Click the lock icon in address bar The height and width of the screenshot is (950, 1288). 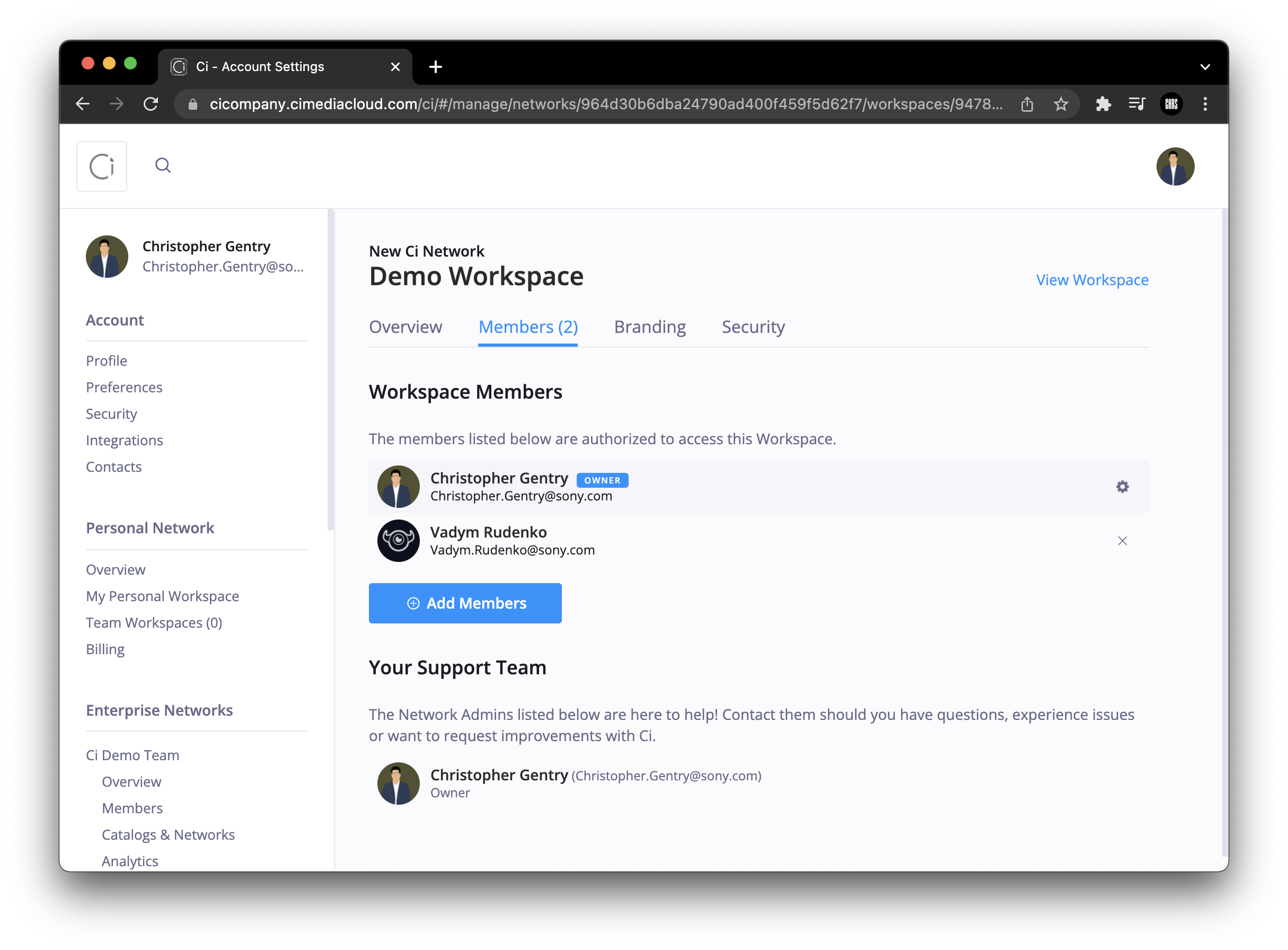[x=192, y=104]
